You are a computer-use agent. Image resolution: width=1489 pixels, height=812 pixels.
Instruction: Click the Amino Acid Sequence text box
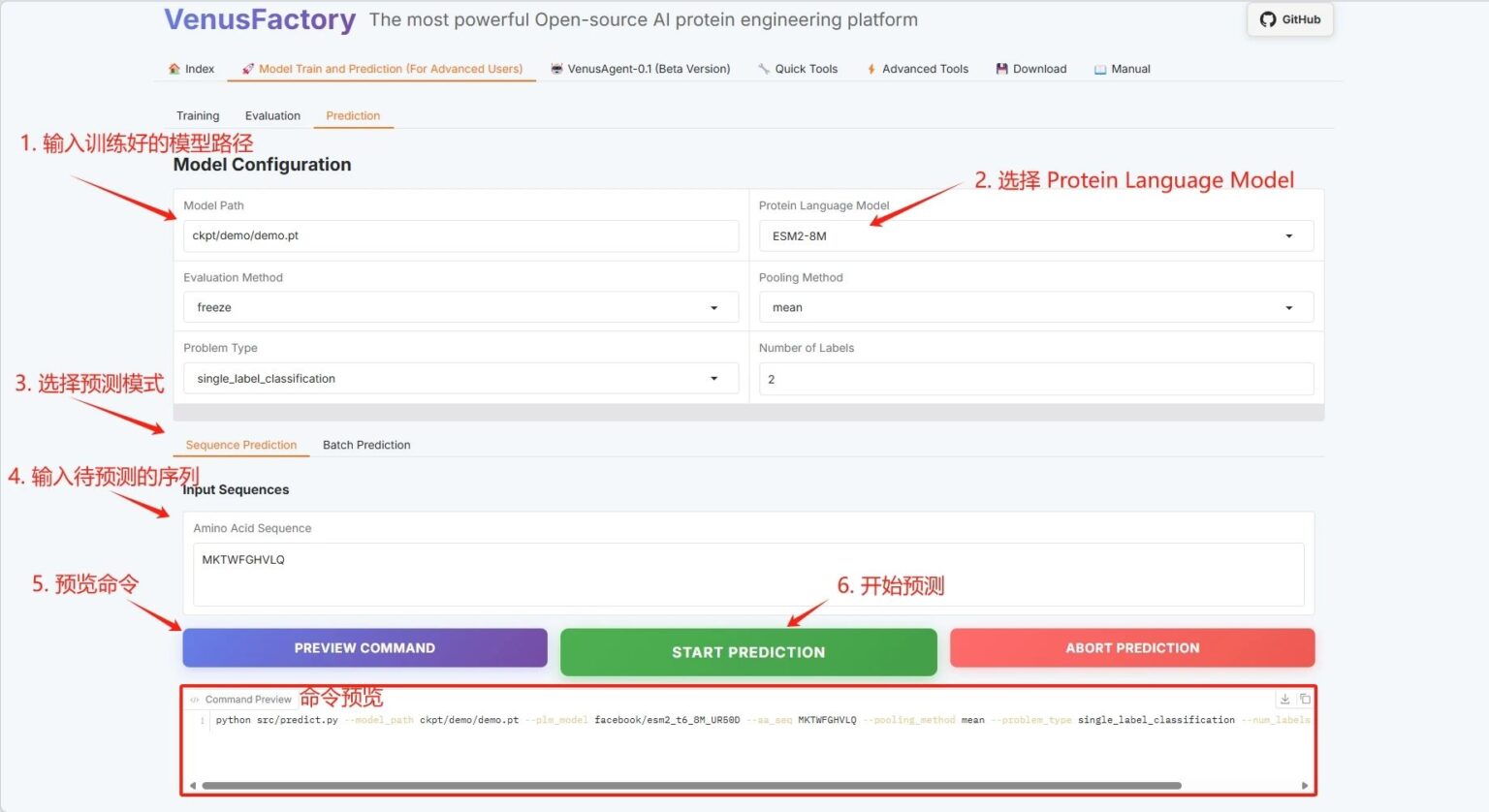747,574
